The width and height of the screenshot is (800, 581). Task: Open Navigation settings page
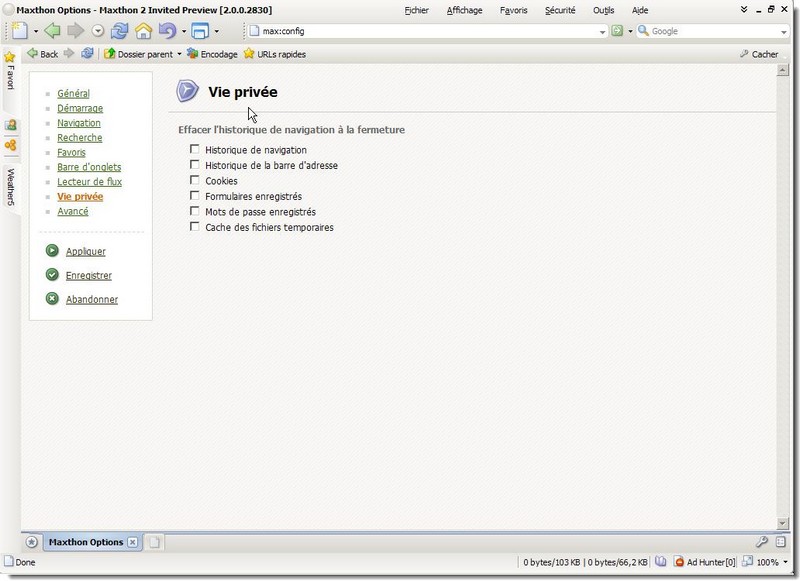point(79,123)
